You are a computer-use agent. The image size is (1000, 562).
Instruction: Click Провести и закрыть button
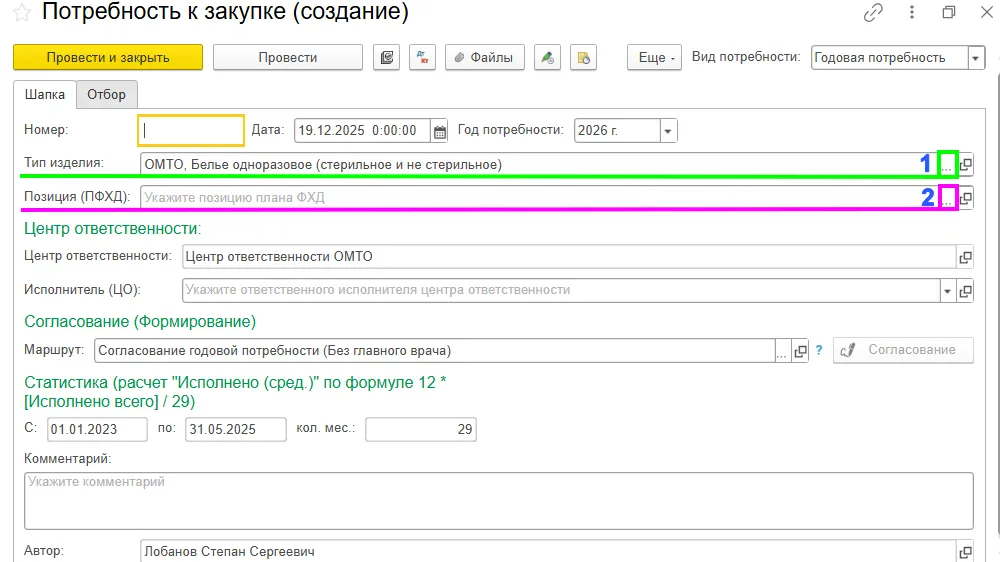(x=108, y=57)
